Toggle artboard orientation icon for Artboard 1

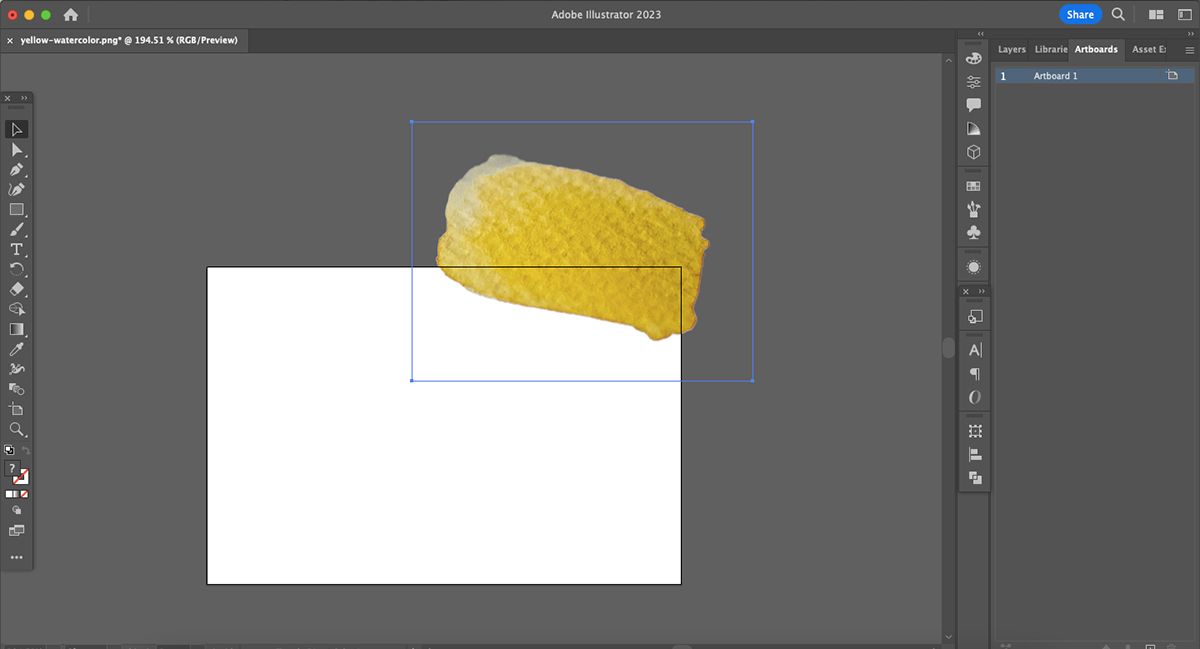pyautogui.click(x=1171, y=76)
